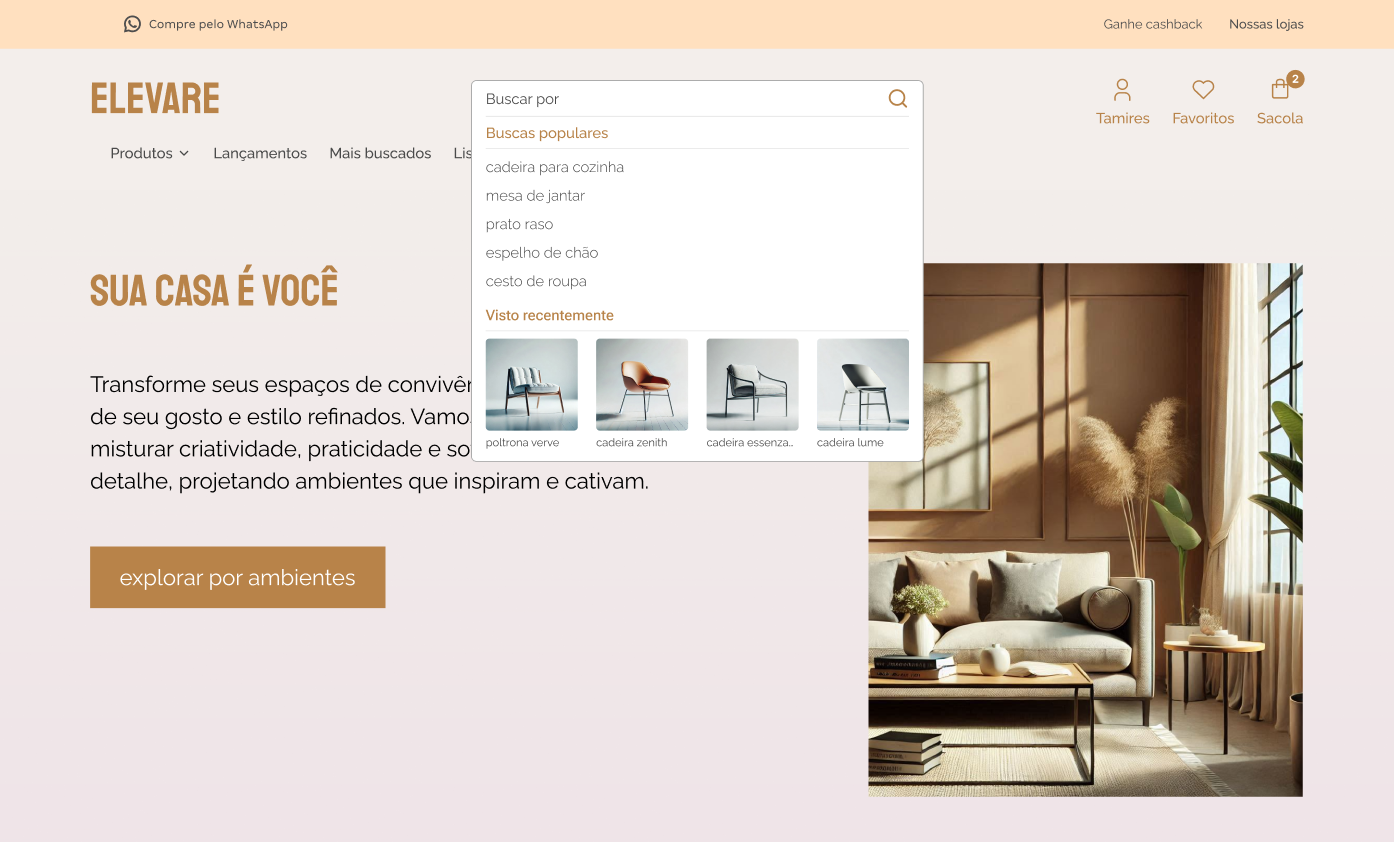Open the Sacola shopping bag icon
Screen dimensions: 1394x842
coord(1280,90)
